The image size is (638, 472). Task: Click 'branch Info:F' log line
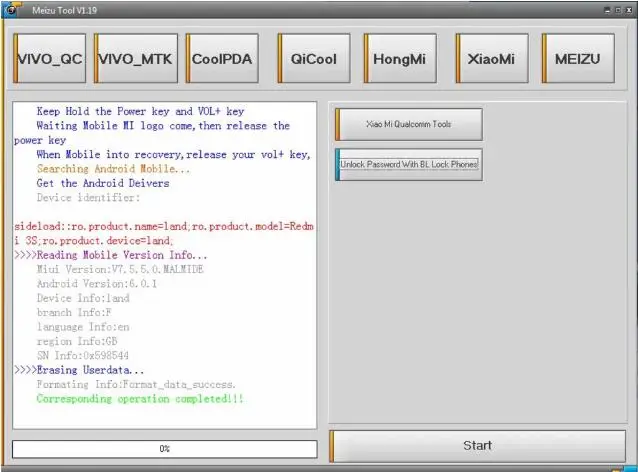[x=74, y=312]
